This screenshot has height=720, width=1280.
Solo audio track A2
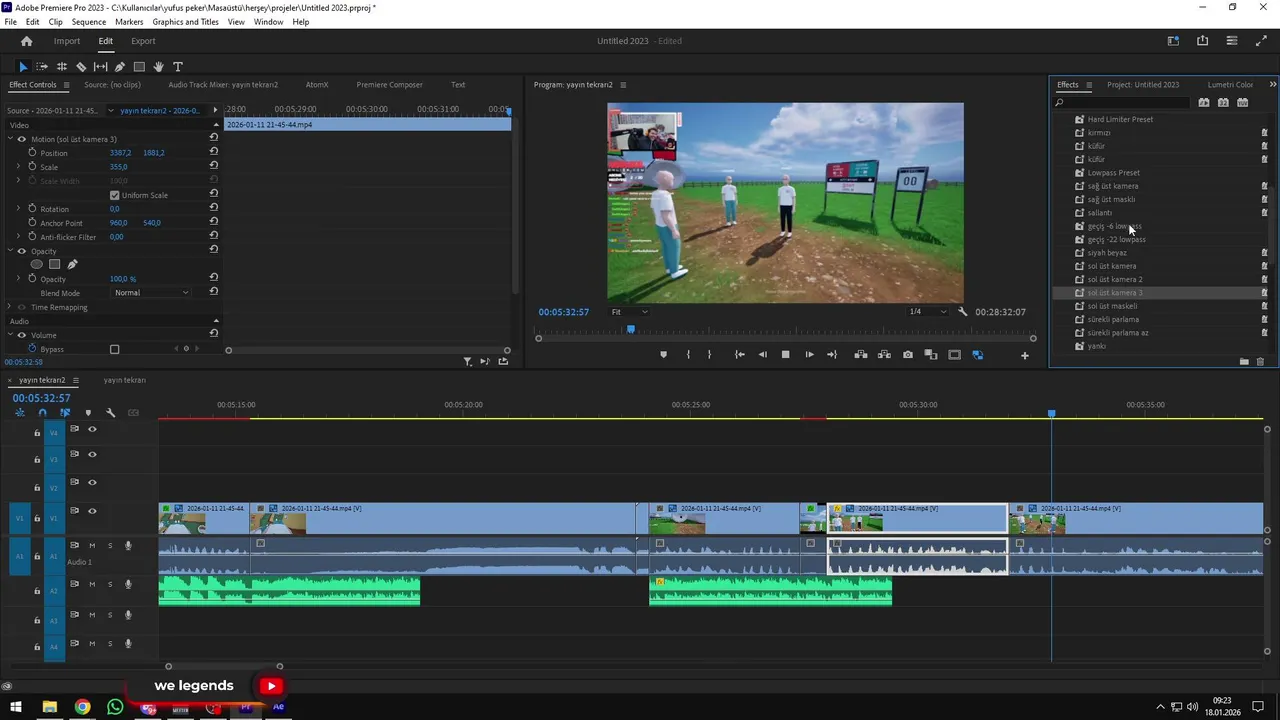(110, 584)
